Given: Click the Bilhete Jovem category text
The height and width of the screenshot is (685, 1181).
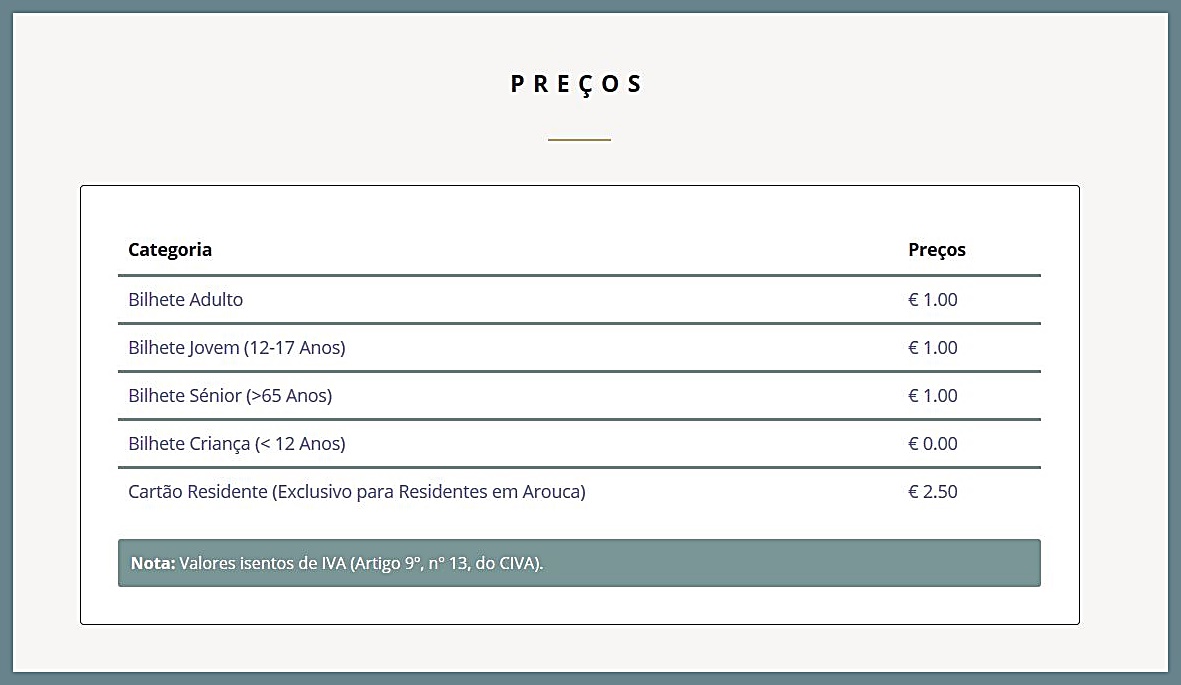Looking at the screenshot, I should 184,348.
